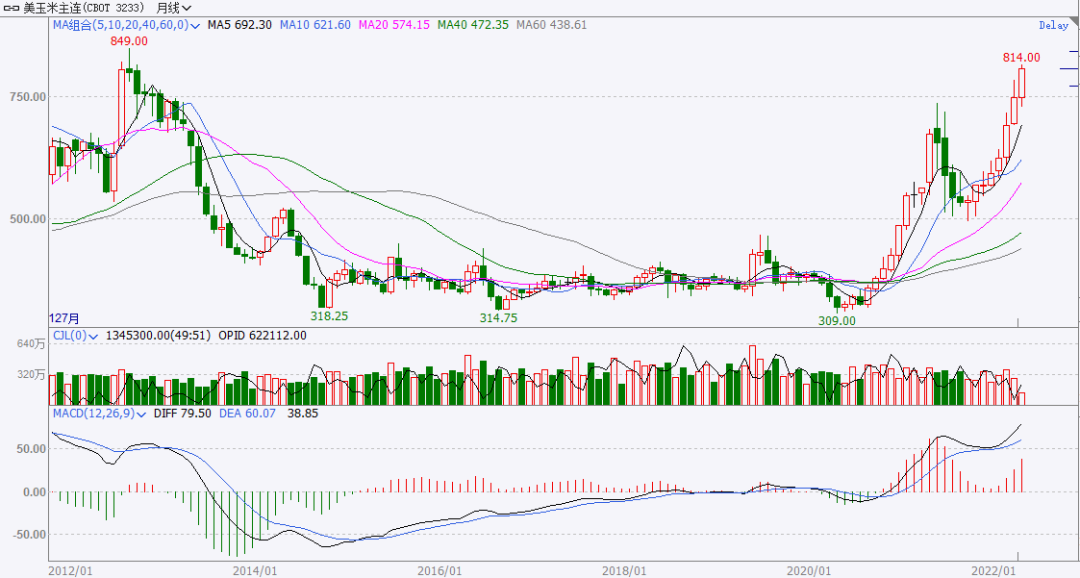Click the 2016/01 date axis label
The image size is (1080, 578).
click(439, 571)
